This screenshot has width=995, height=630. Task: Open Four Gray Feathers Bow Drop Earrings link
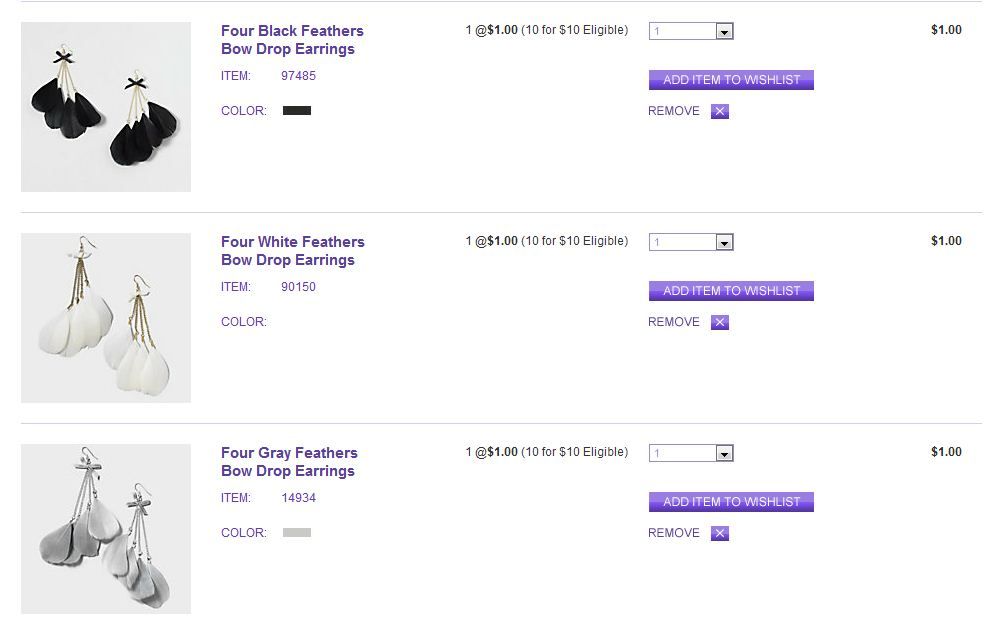289,462
